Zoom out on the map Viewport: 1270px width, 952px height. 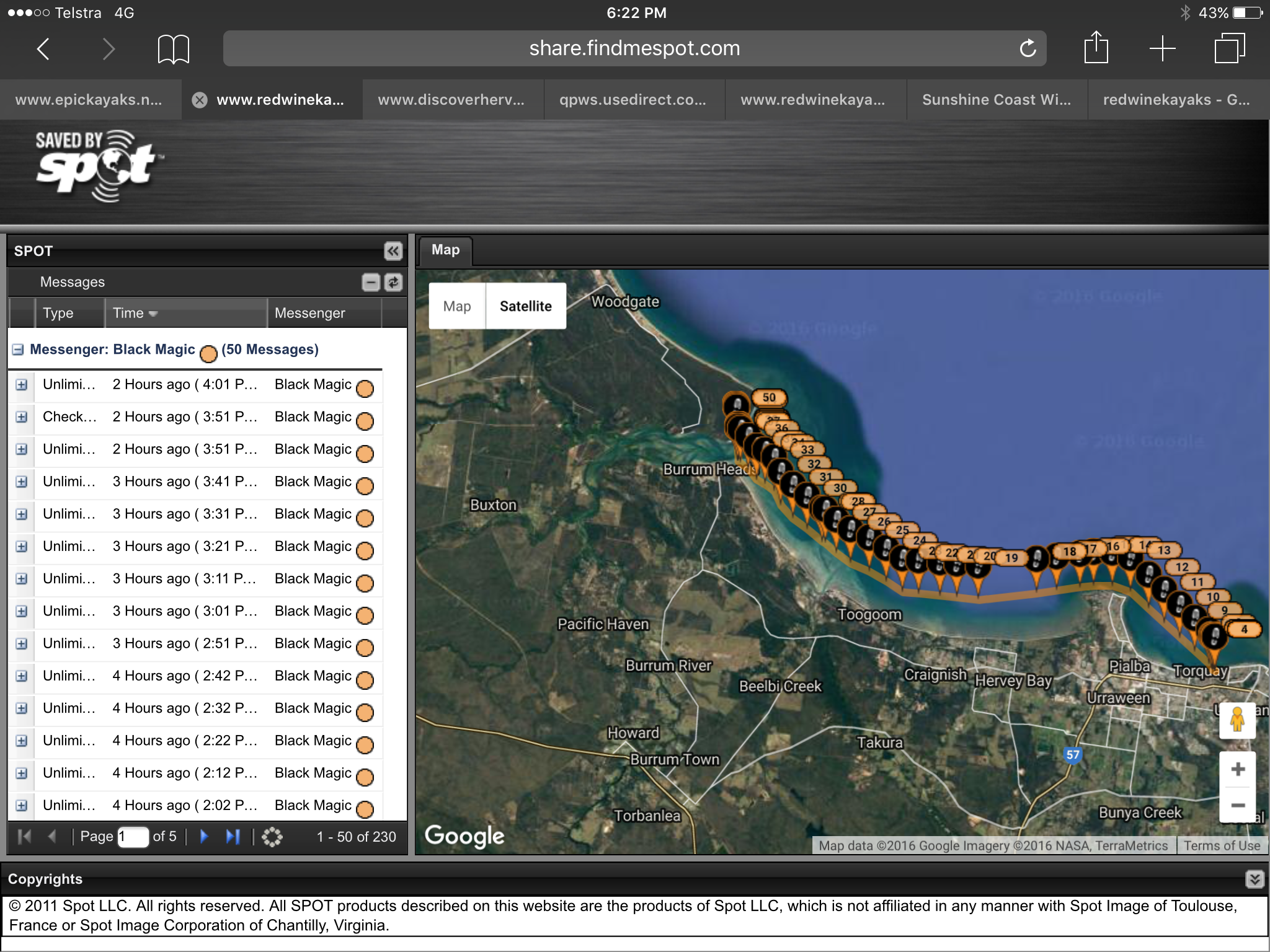click(x=1238, y=805)
